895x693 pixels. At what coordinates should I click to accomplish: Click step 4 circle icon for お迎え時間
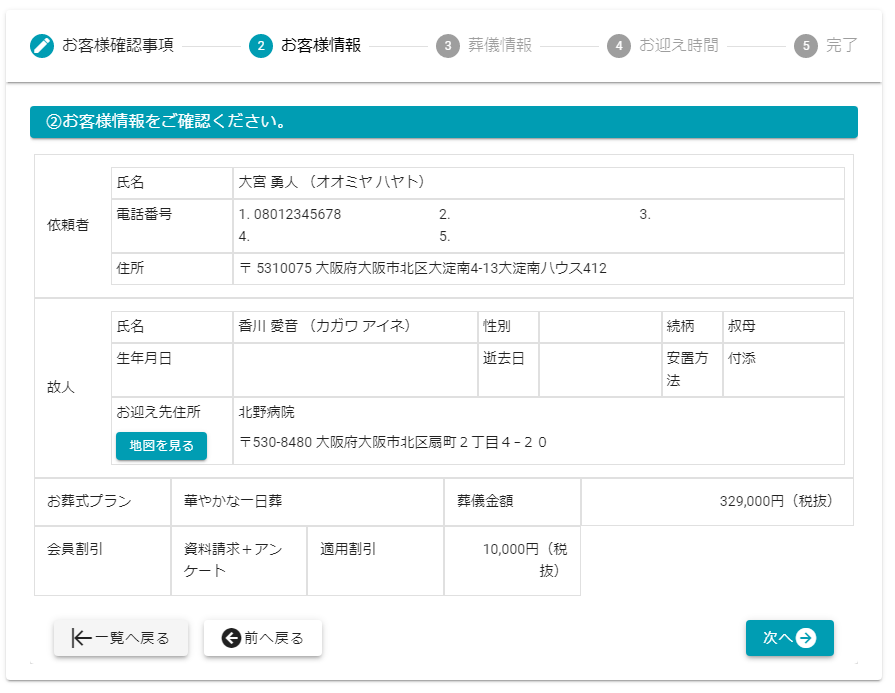coord(619,46)
